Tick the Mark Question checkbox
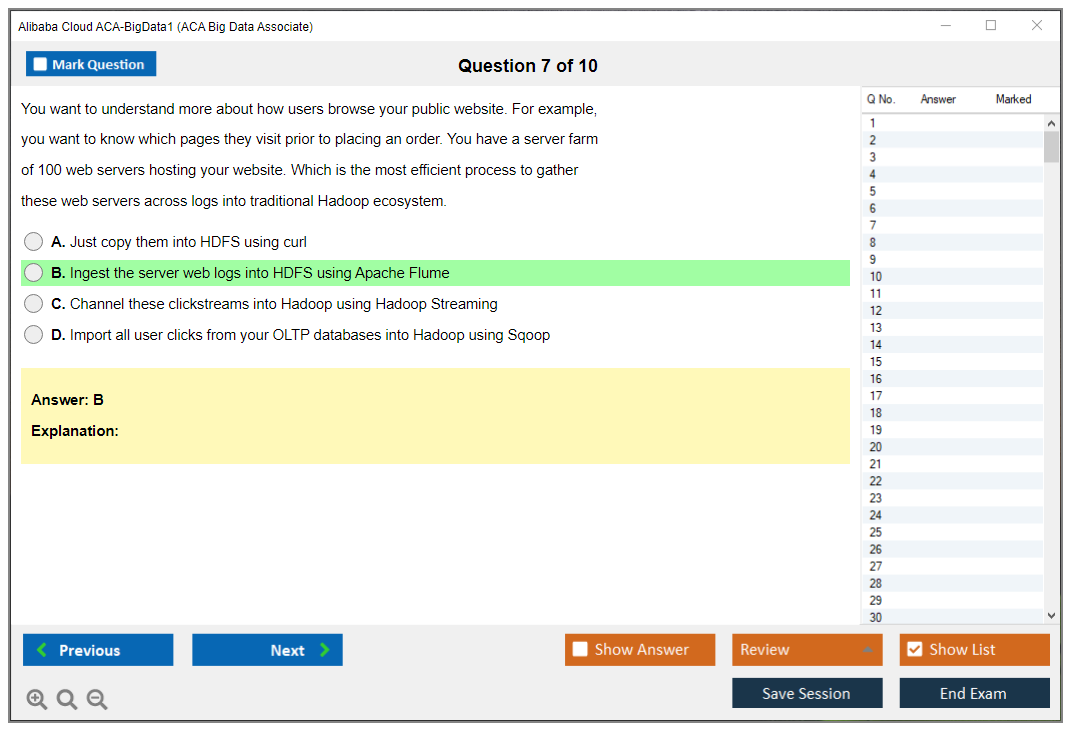 click(x=41, y=65)
